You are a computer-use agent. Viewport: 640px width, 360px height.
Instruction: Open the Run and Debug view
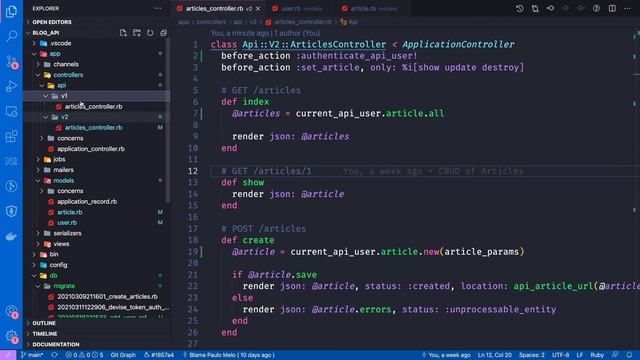click(x=11, y=87)
